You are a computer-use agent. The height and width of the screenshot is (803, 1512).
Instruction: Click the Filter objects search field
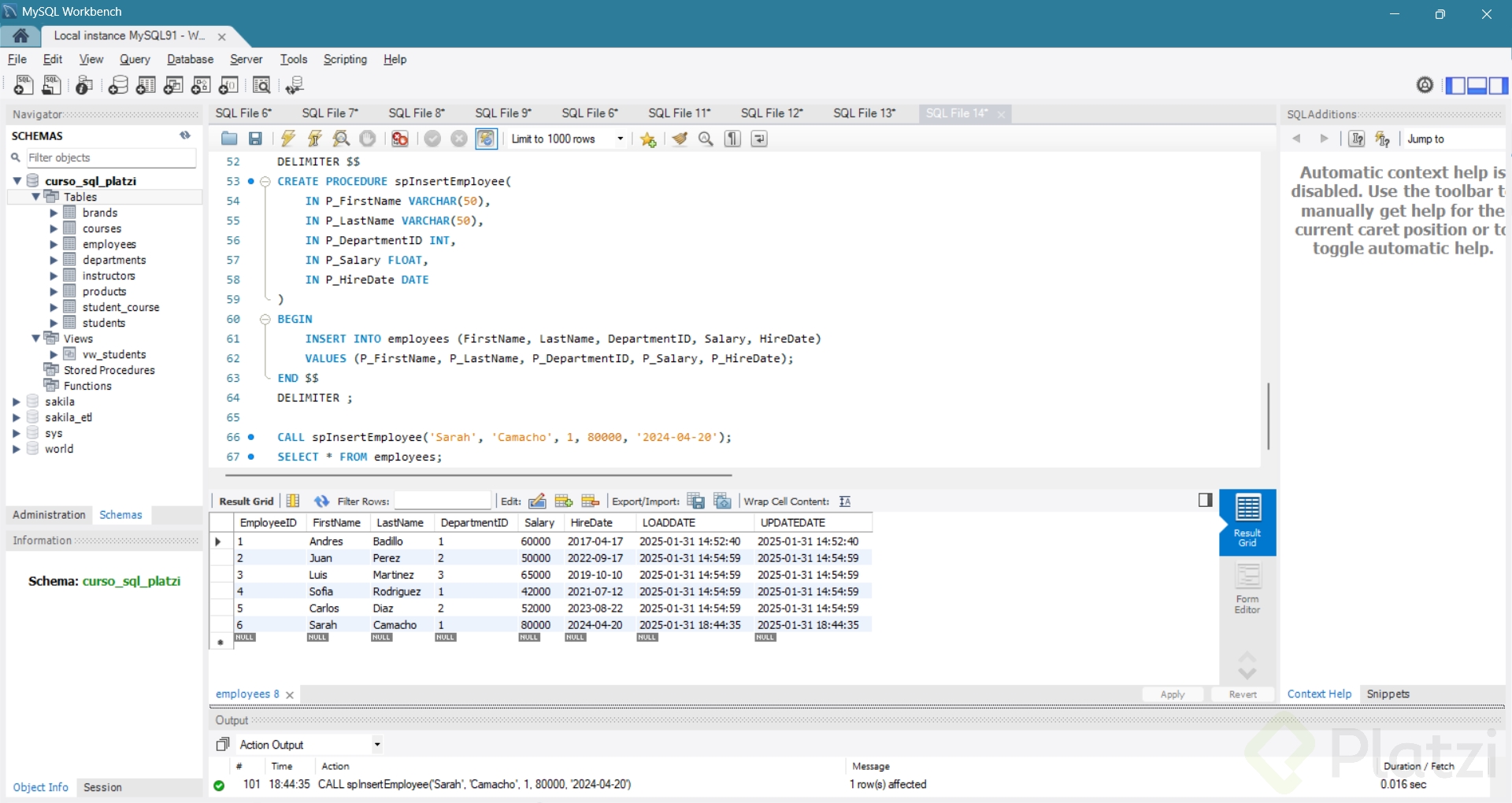coord(110,157)
